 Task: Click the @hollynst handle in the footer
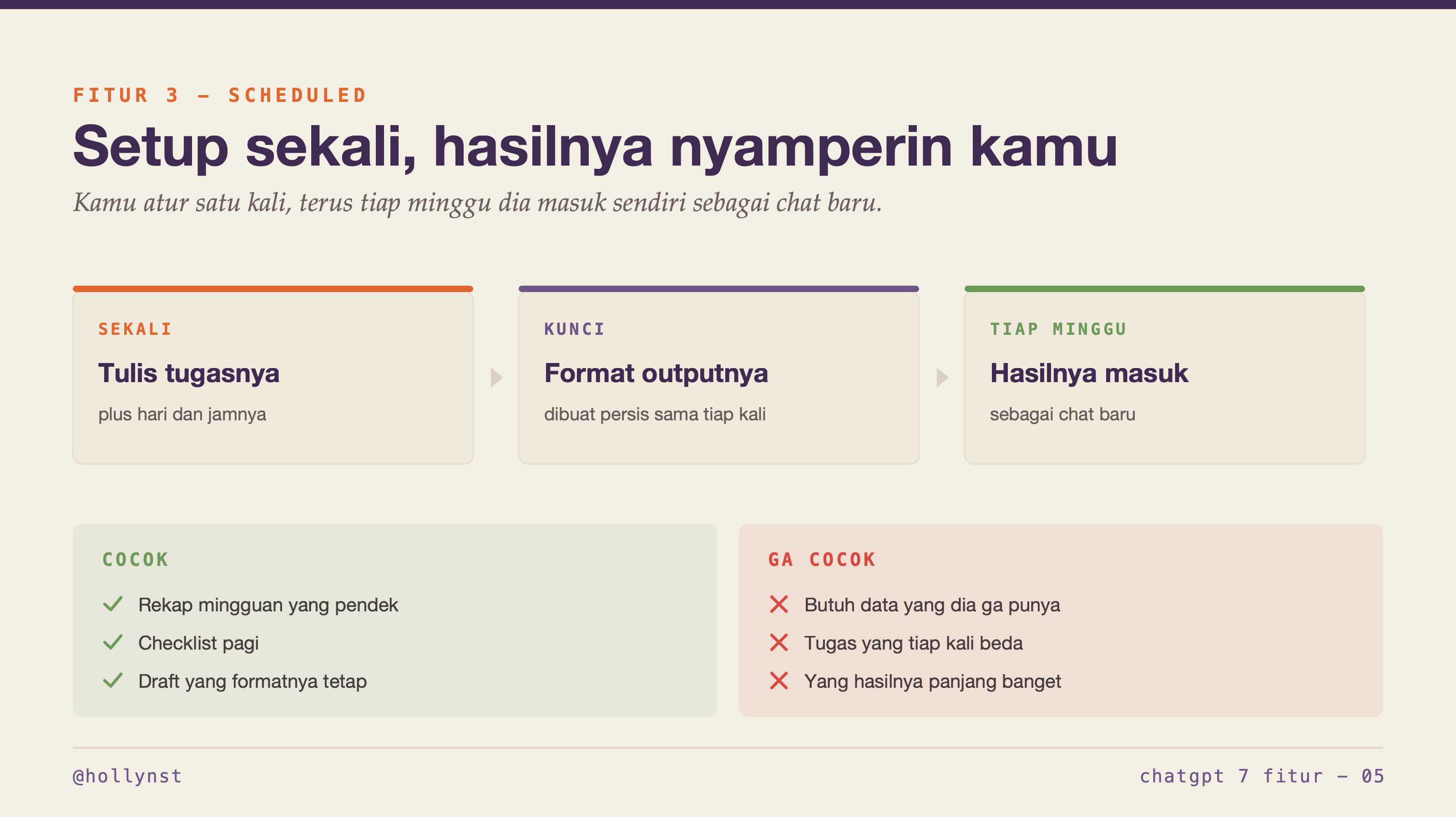[x=127, y=777]
